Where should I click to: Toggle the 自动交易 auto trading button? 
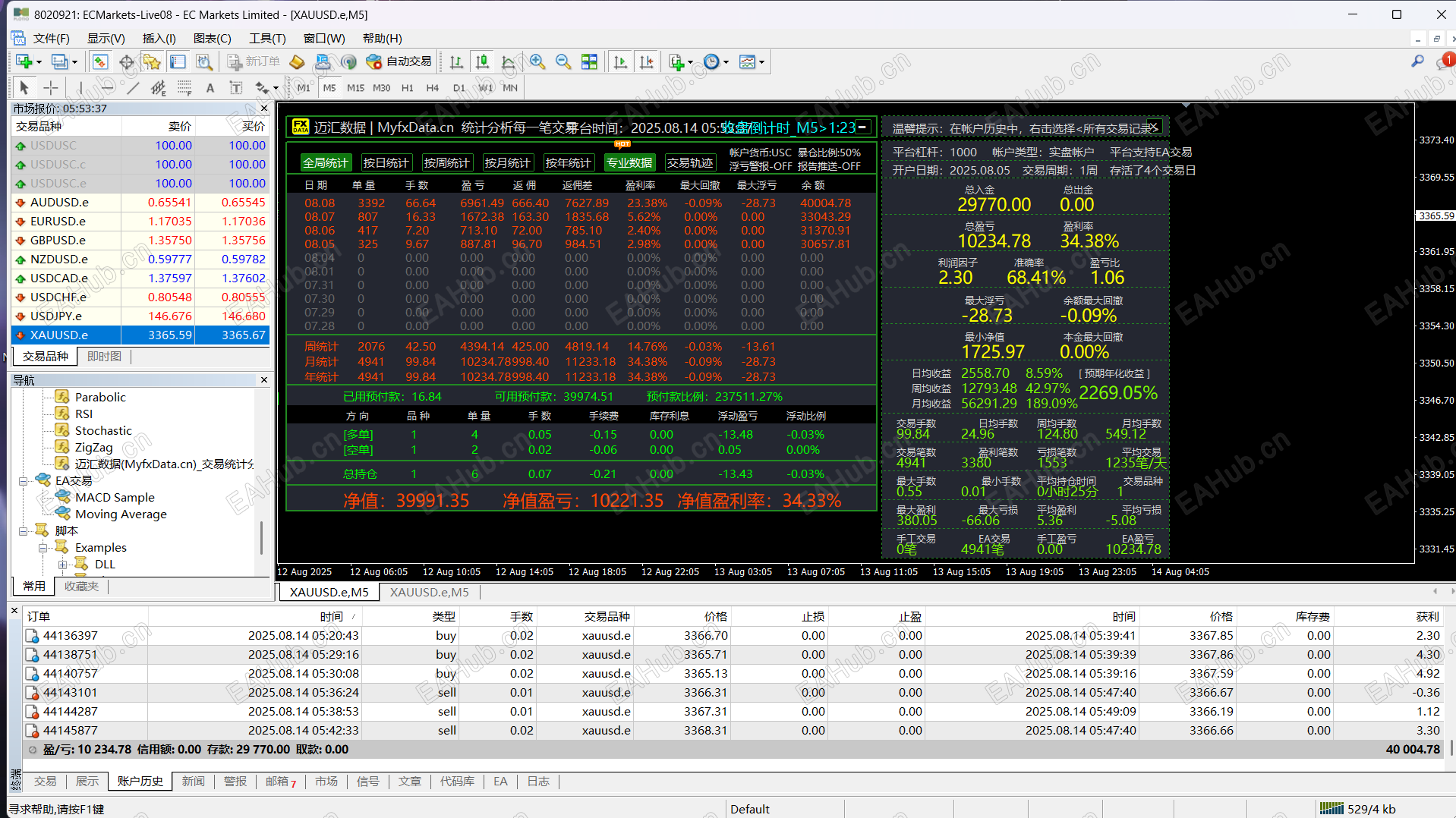tap(399, 61)
